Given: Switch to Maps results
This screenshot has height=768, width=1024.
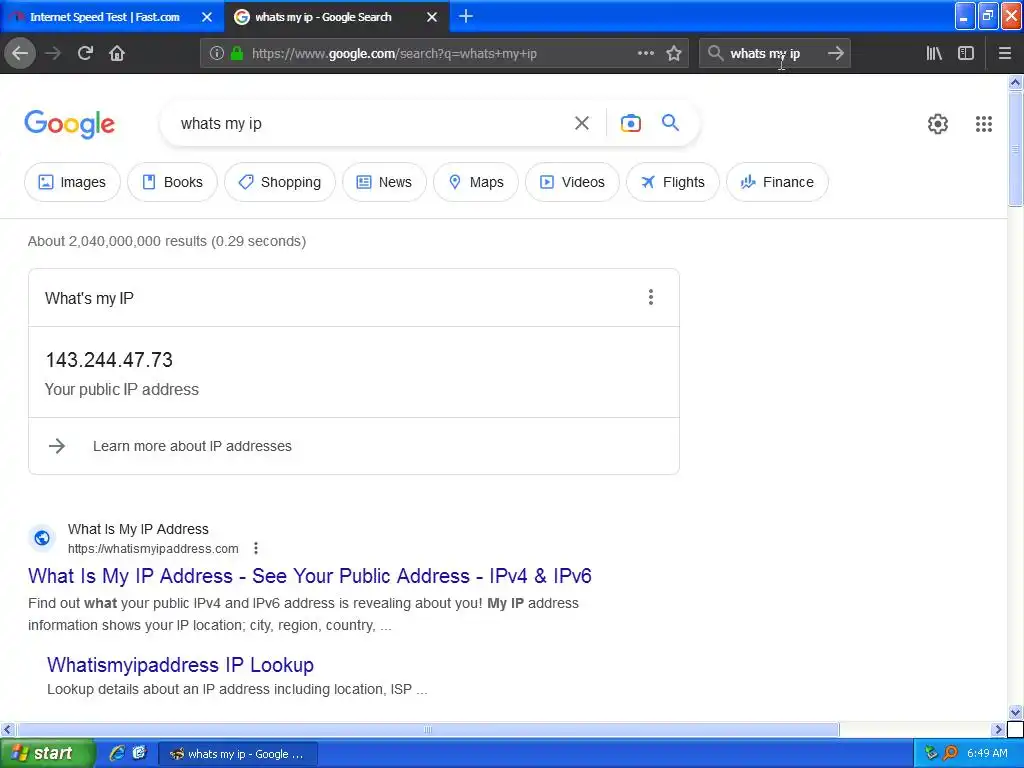Looking at the screenshot, I should tap(475, 182).
